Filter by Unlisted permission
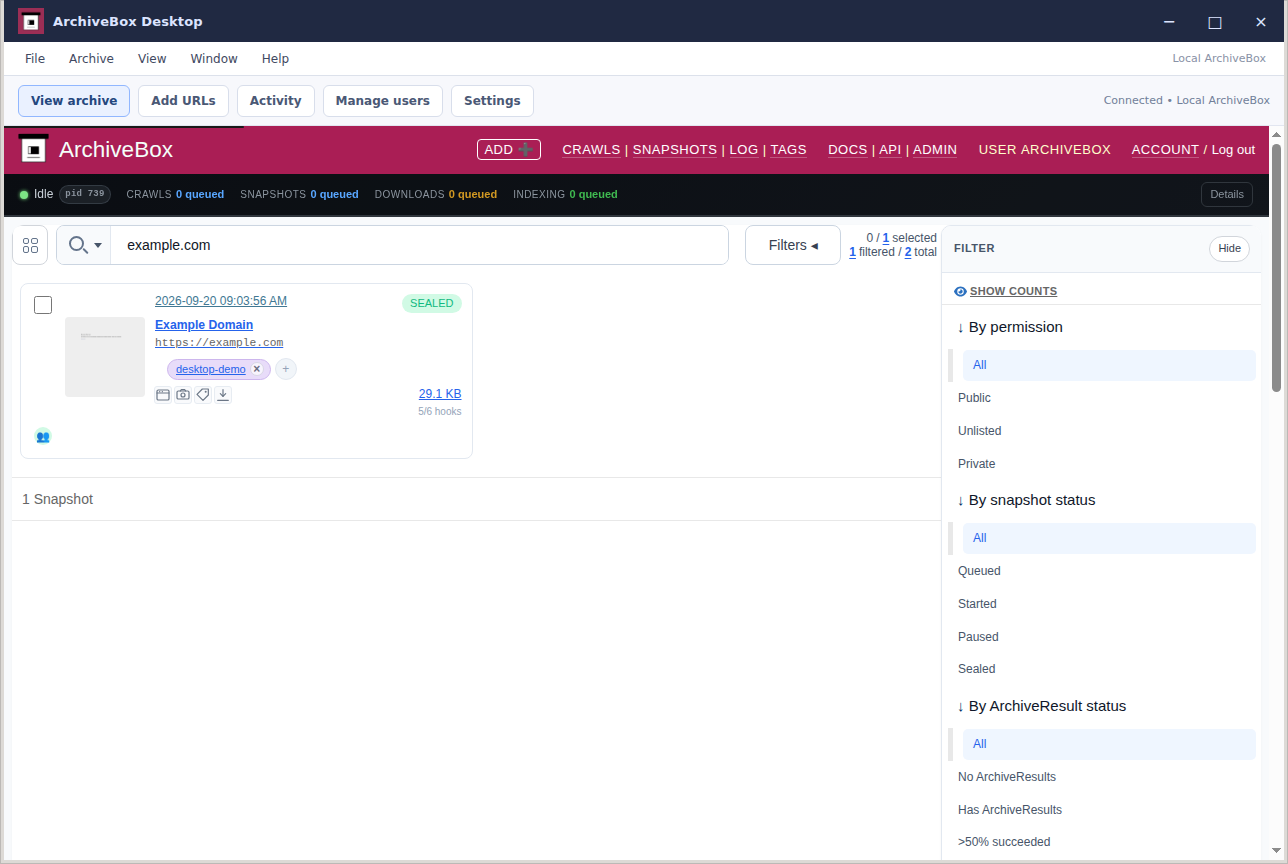The width and height of the screenshot is (1288, 864). [979, 431]
